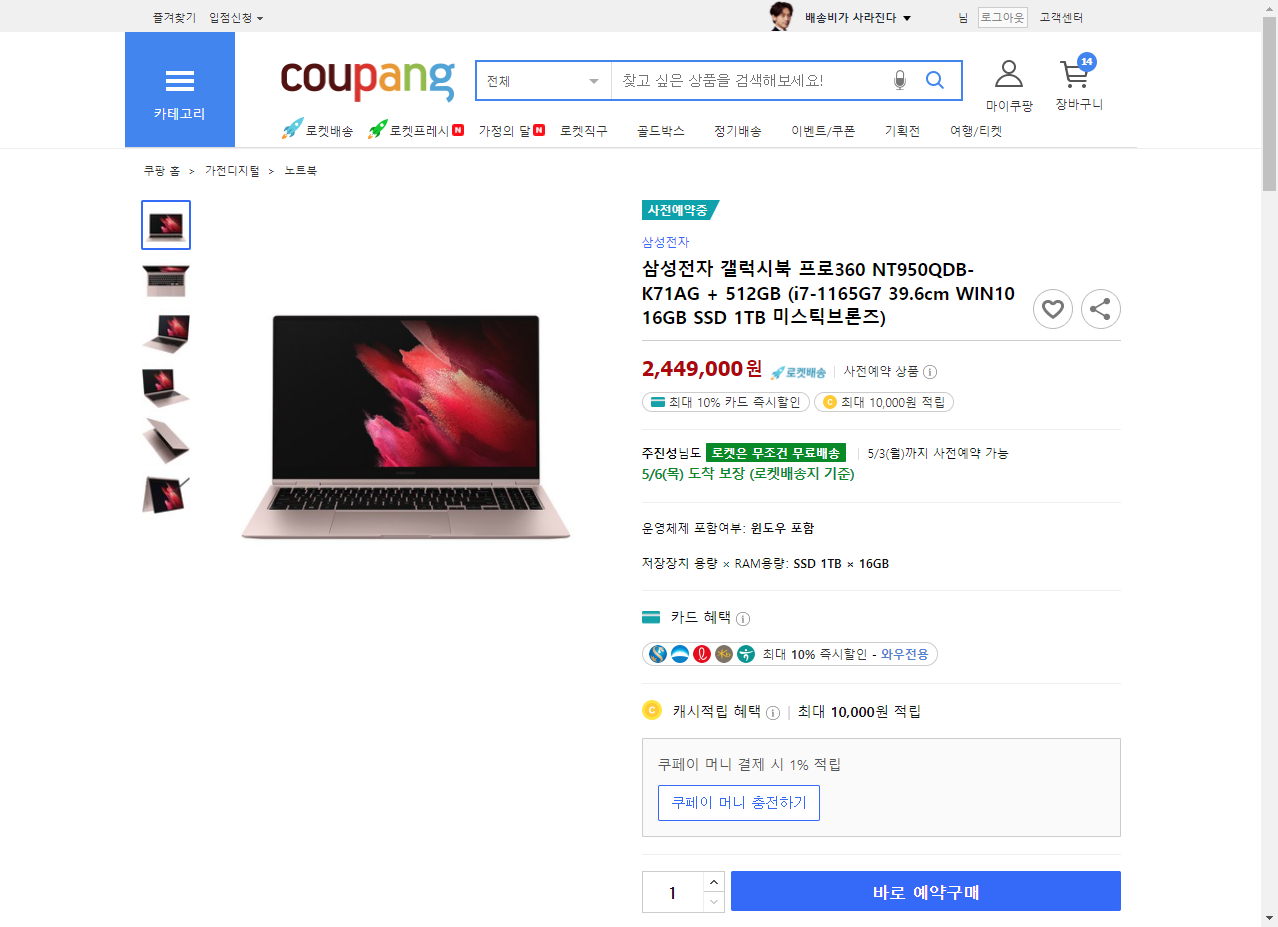Click the quantity input field

tap(672, 891)
